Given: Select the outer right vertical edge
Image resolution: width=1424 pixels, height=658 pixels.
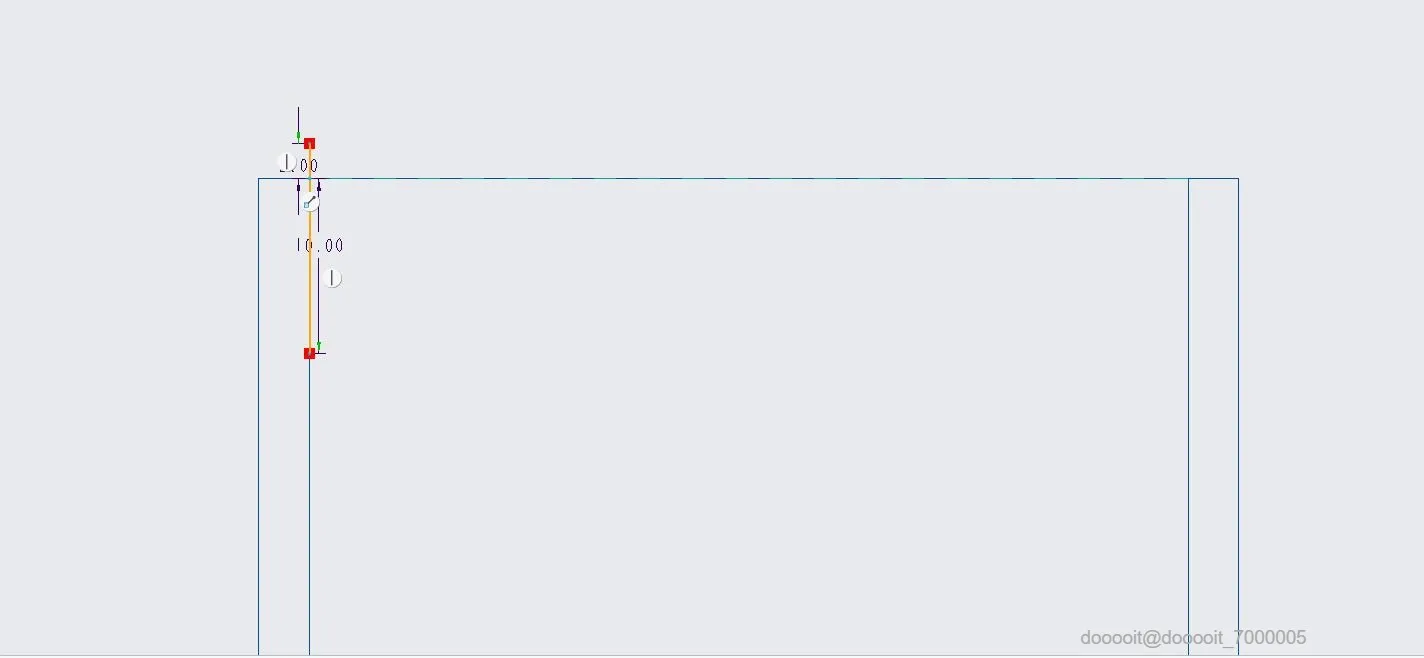Looking at the screenshot, I should pos(1238,417).
